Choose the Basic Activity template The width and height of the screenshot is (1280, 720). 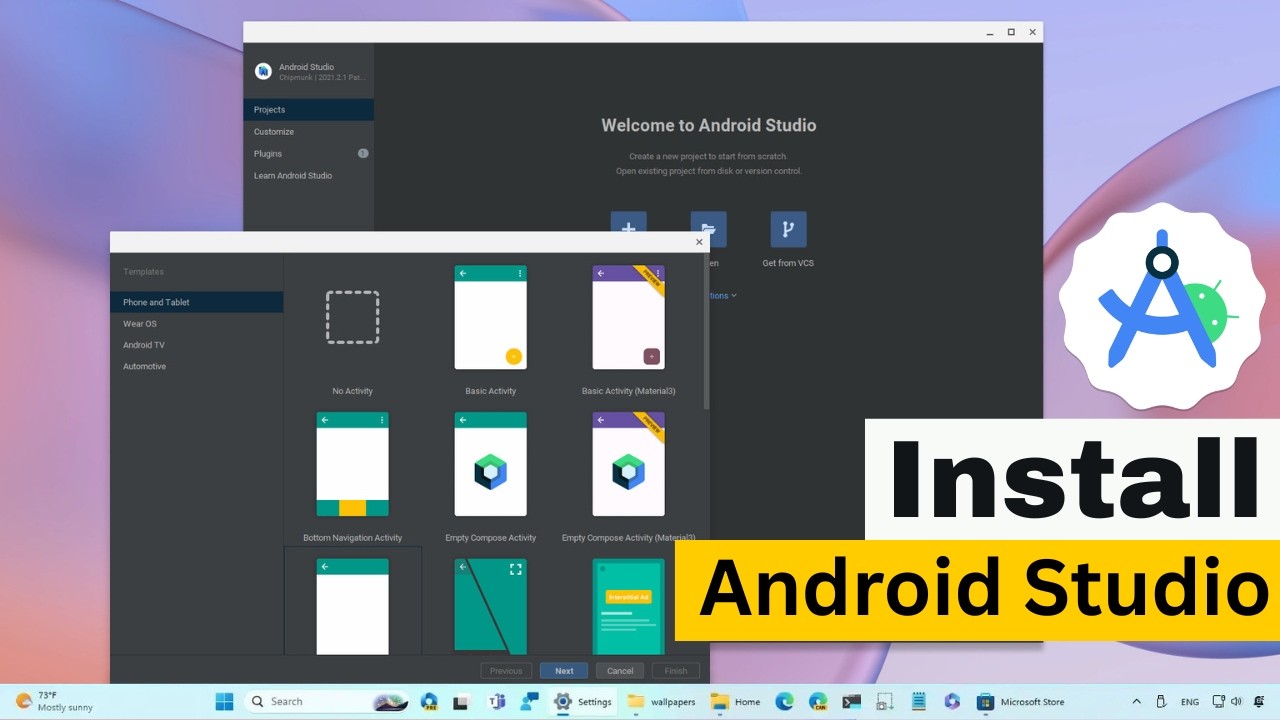click(x=490, y=329)
